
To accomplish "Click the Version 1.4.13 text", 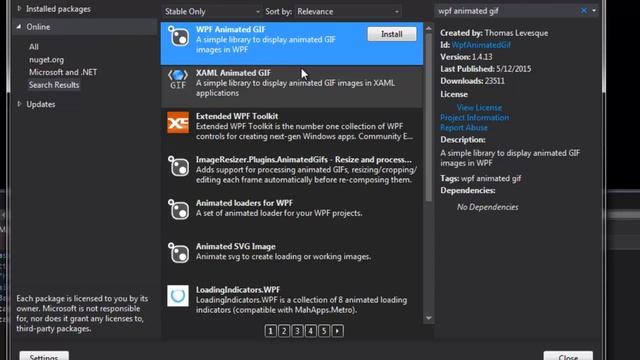I will click(x=466, y=57).
